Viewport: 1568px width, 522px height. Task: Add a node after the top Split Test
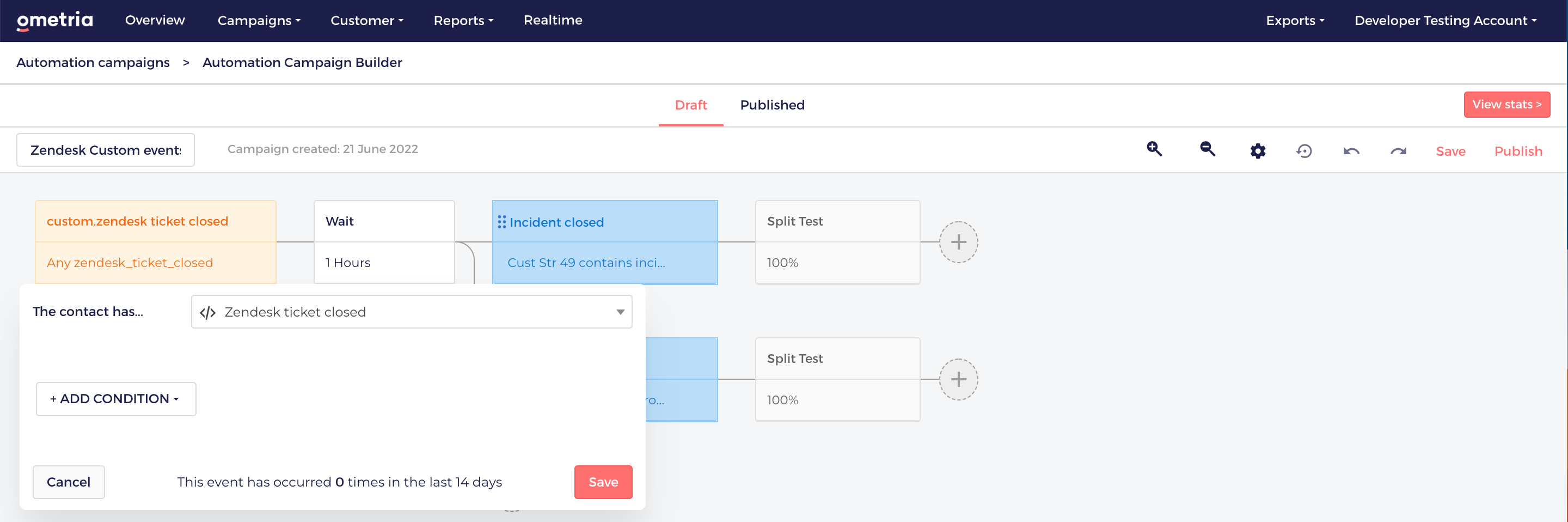tap(958, 242)
